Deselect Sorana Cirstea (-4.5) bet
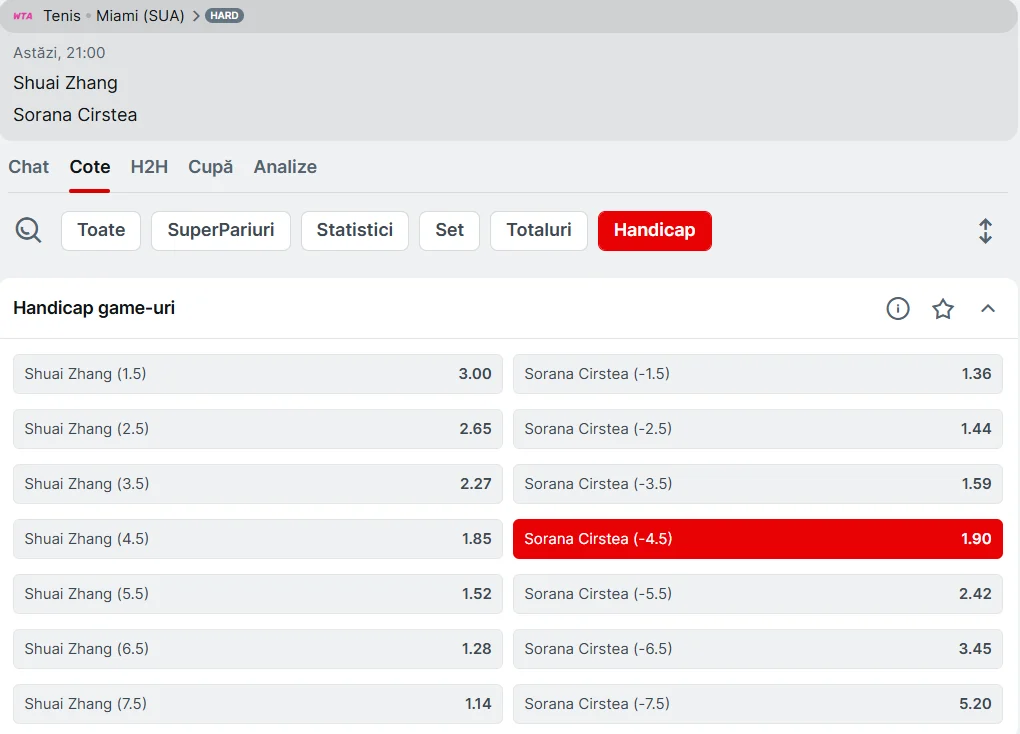Screen dimensions: 1020x734 pyautogui.click(x=757, y=539)
